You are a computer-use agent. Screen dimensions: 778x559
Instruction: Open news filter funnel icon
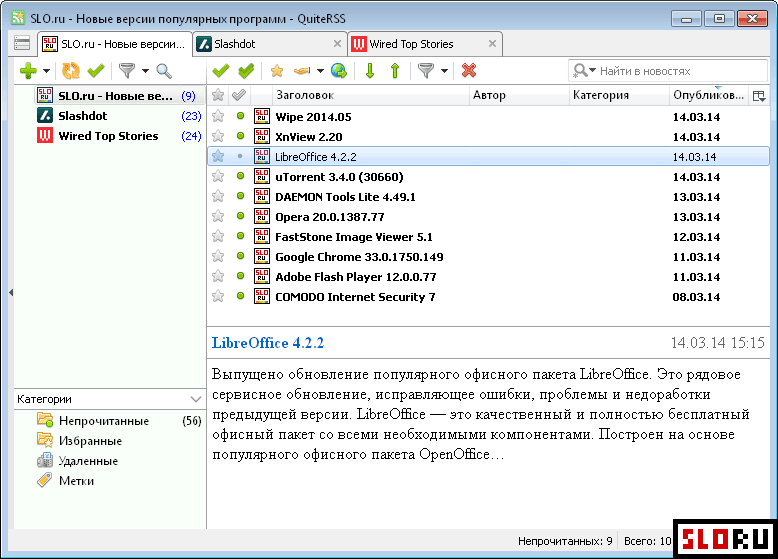coord(426,71)
